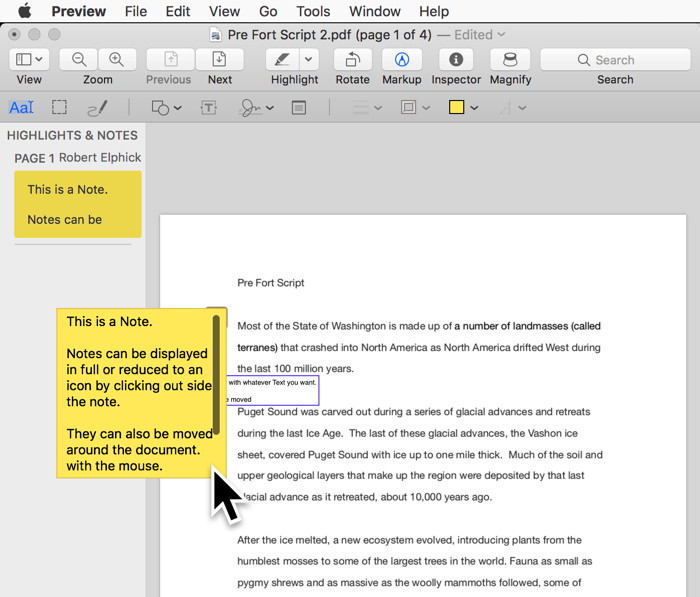Open the Highlight color options arrow
Screen dimensions: 700x597
pos(308,59)
